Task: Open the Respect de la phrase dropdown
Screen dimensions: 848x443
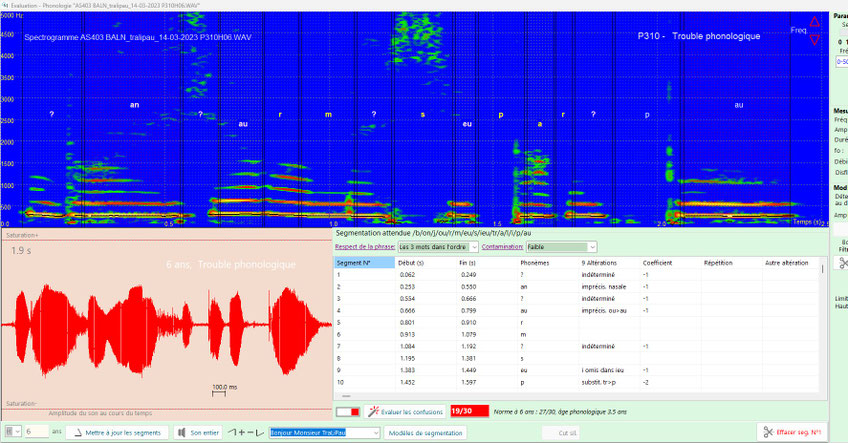Action: [437, 246]
